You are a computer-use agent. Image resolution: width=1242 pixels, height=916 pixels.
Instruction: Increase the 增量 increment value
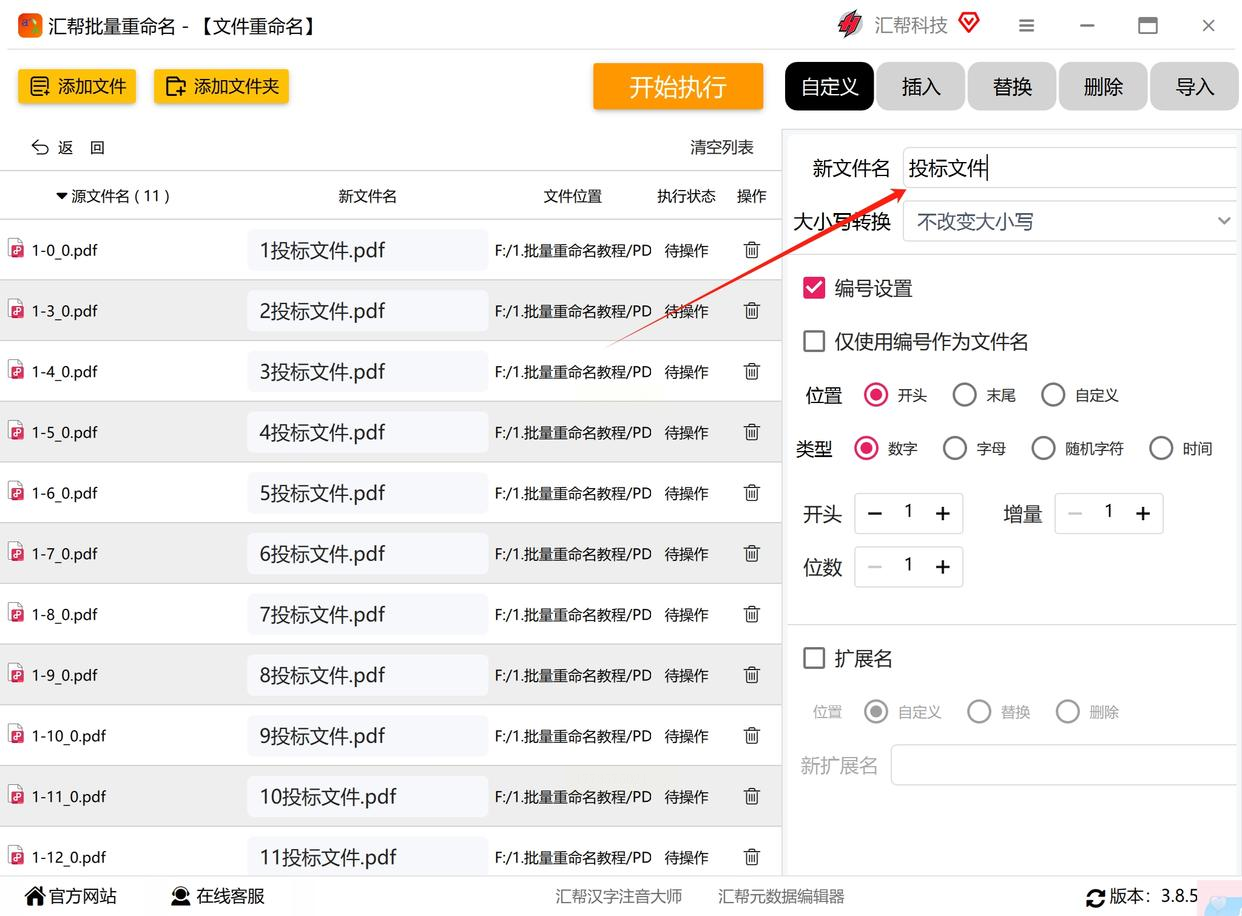click(x=1143, y=514)
